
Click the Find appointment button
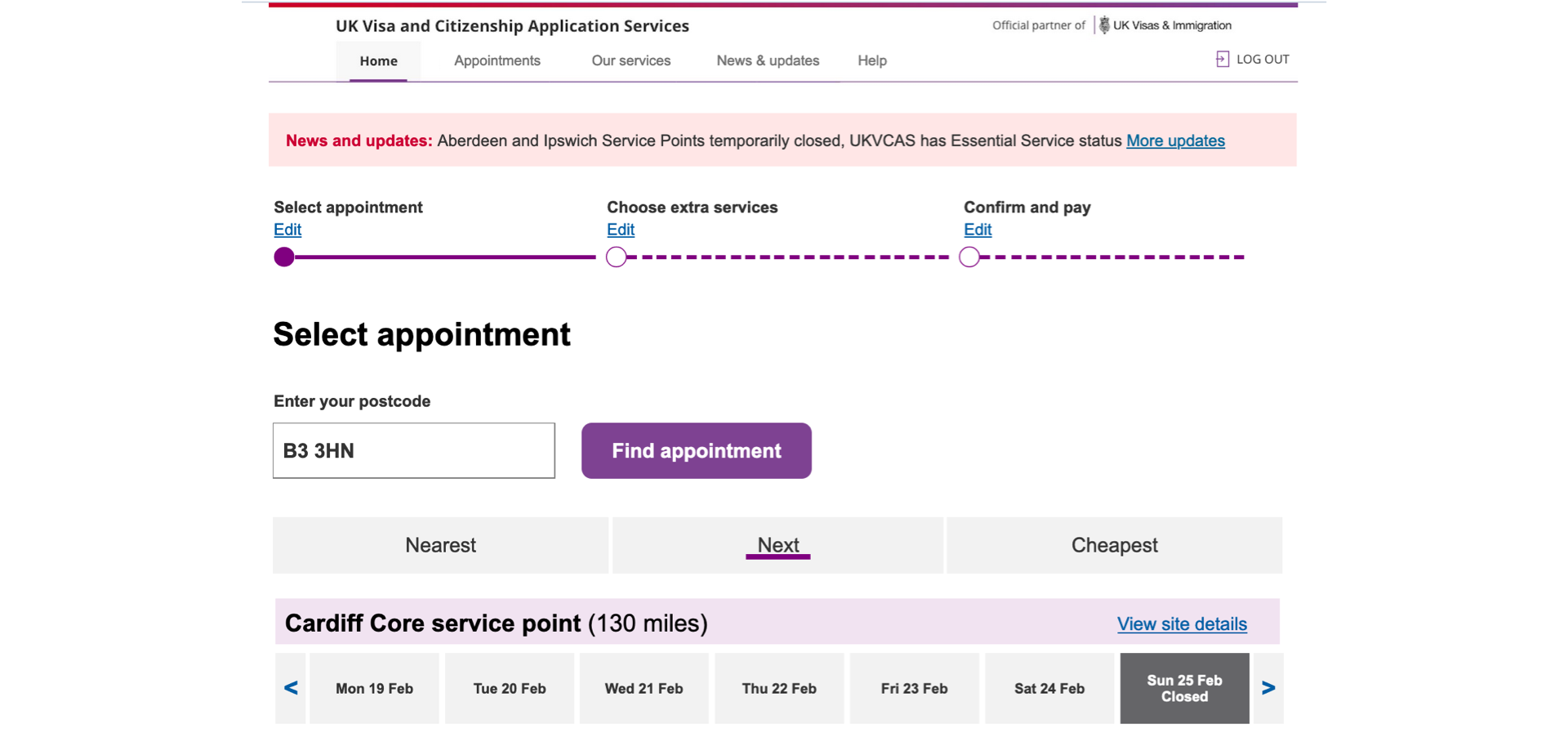click(697, 450)
